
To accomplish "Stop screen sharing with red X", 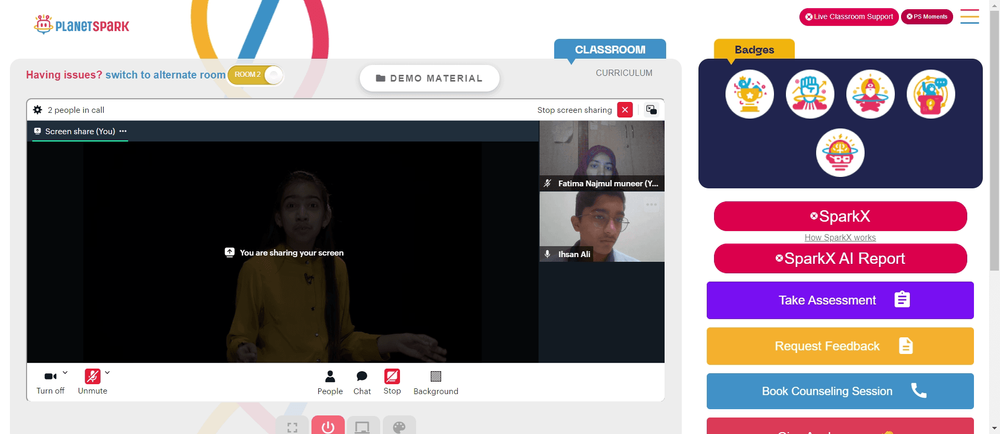I will (625, 110).
